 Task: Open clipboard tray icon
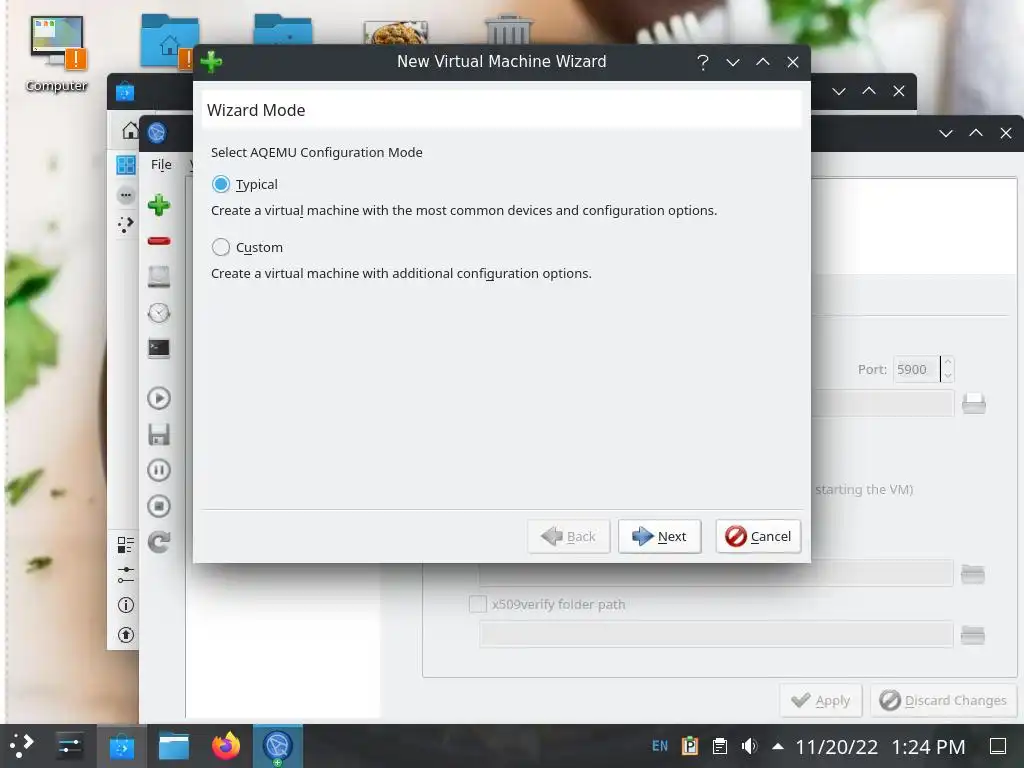720,746
